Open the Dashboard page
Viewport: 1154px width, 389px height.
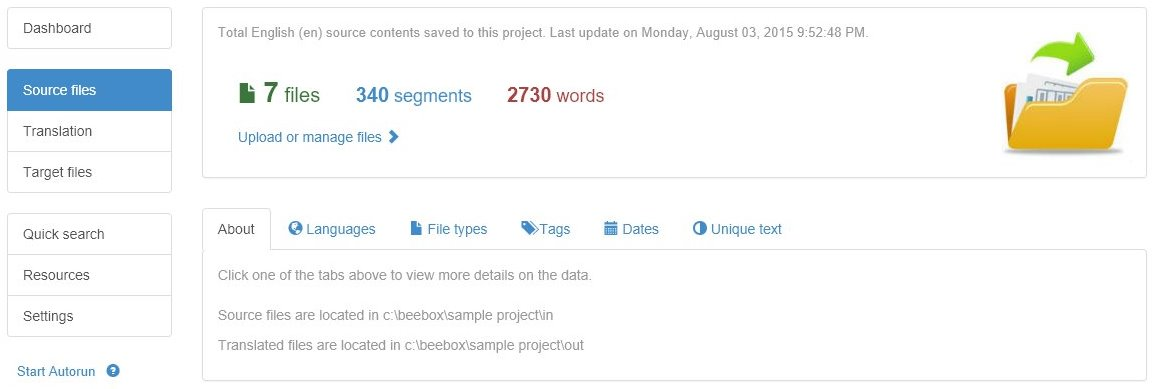click(x=89, y=28)
